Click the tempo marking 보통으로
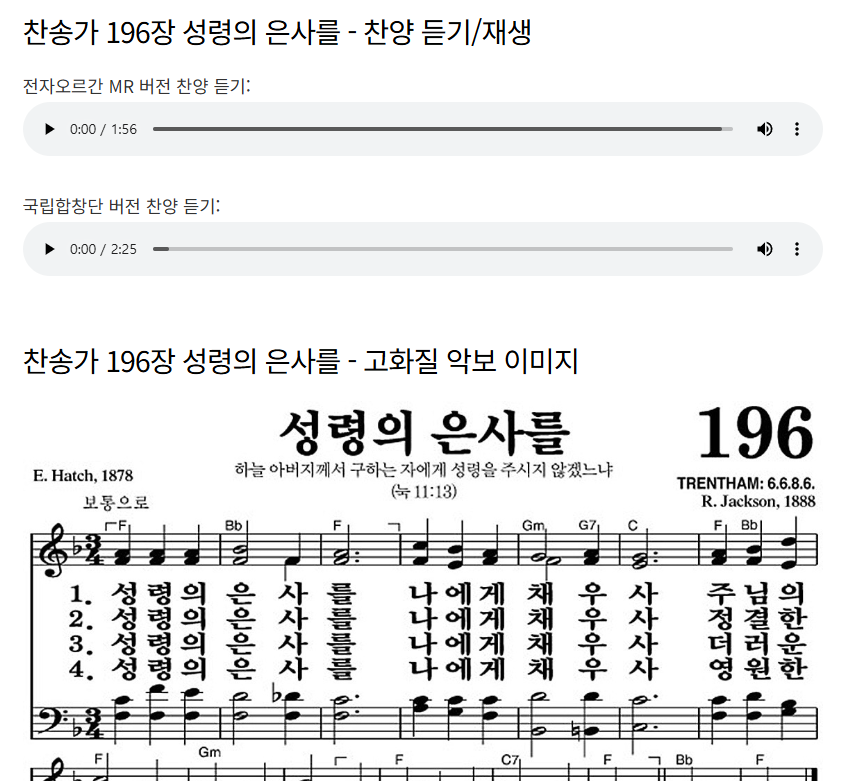Screen dimensions: 847x781 point(115,503)
